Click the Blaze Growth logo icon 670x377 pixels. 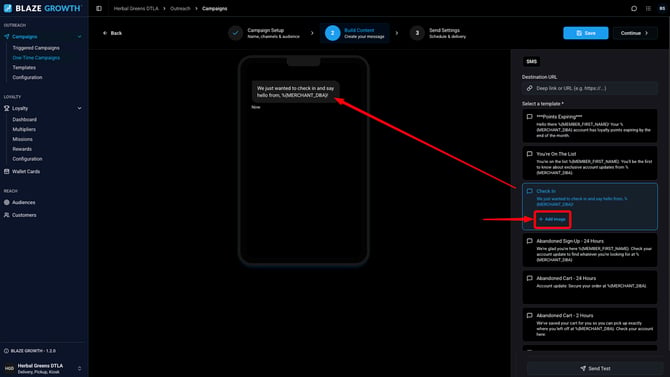point(8,8)
